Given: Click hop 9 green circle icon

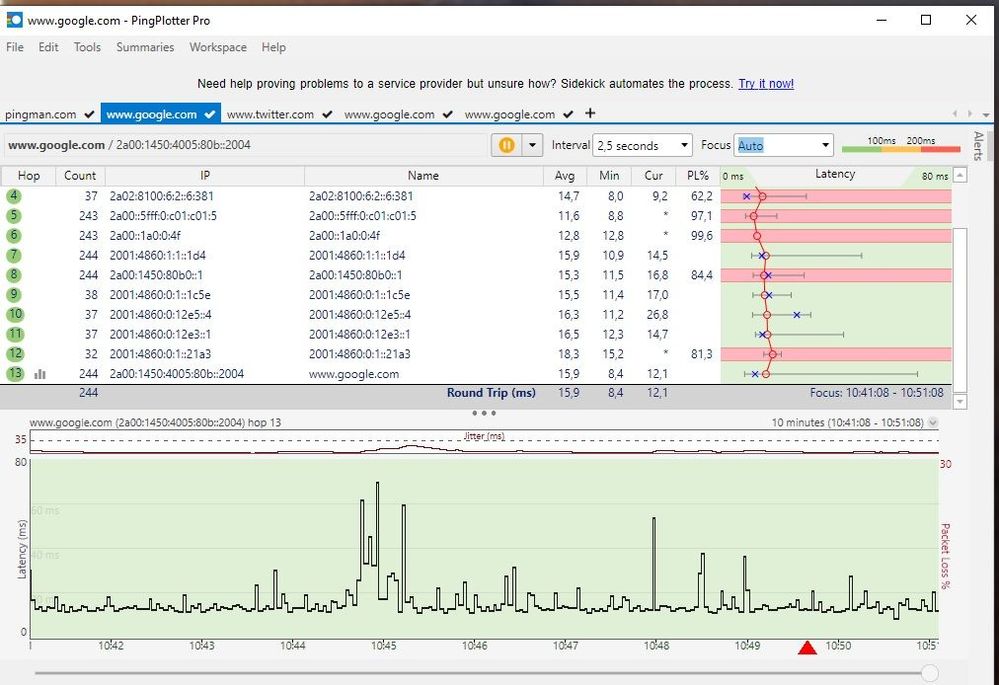Looking at the screenshot, I should tap(14, 294).
